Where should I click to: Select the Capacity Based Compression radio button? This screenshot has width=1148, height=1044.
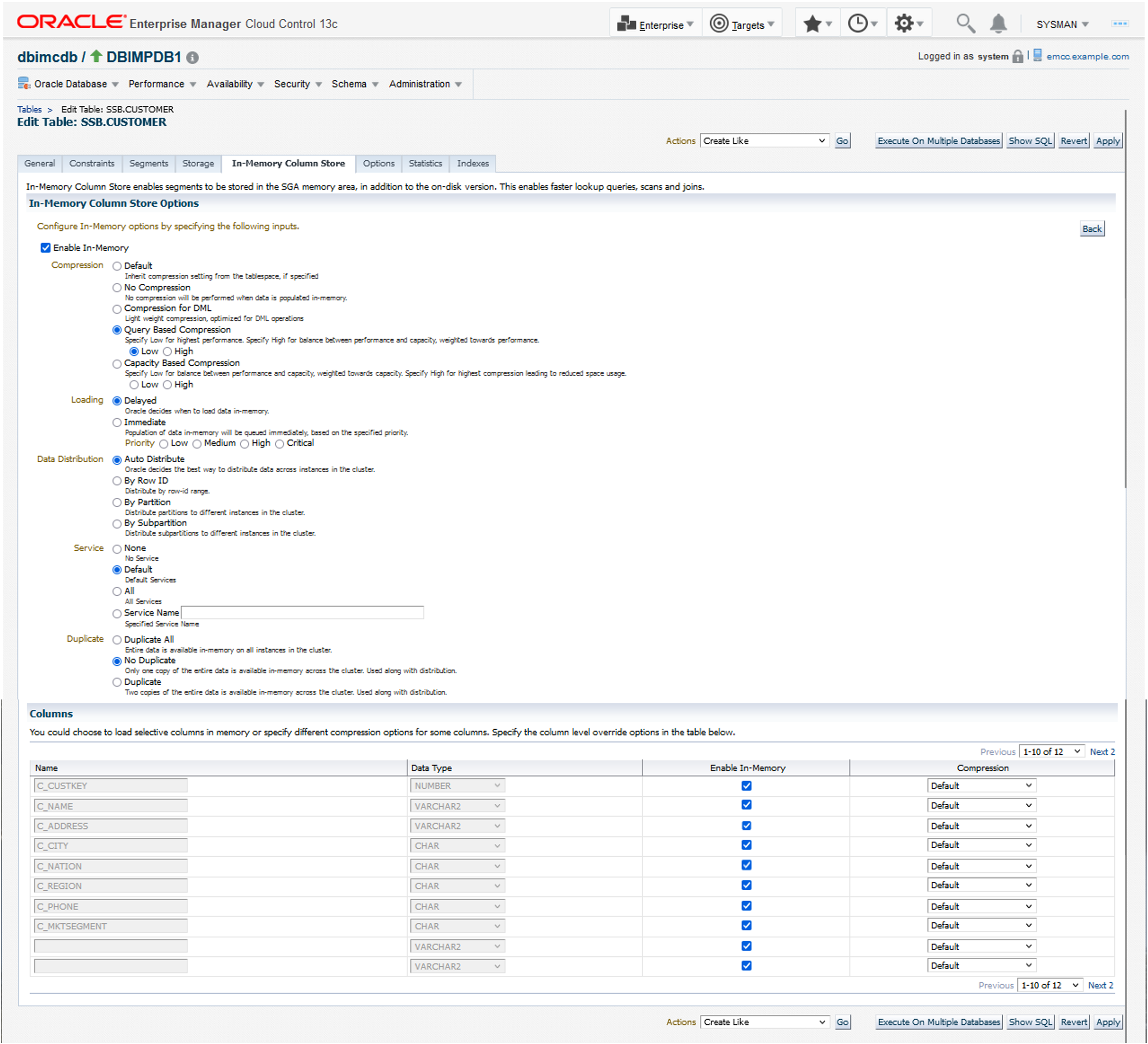117,363
